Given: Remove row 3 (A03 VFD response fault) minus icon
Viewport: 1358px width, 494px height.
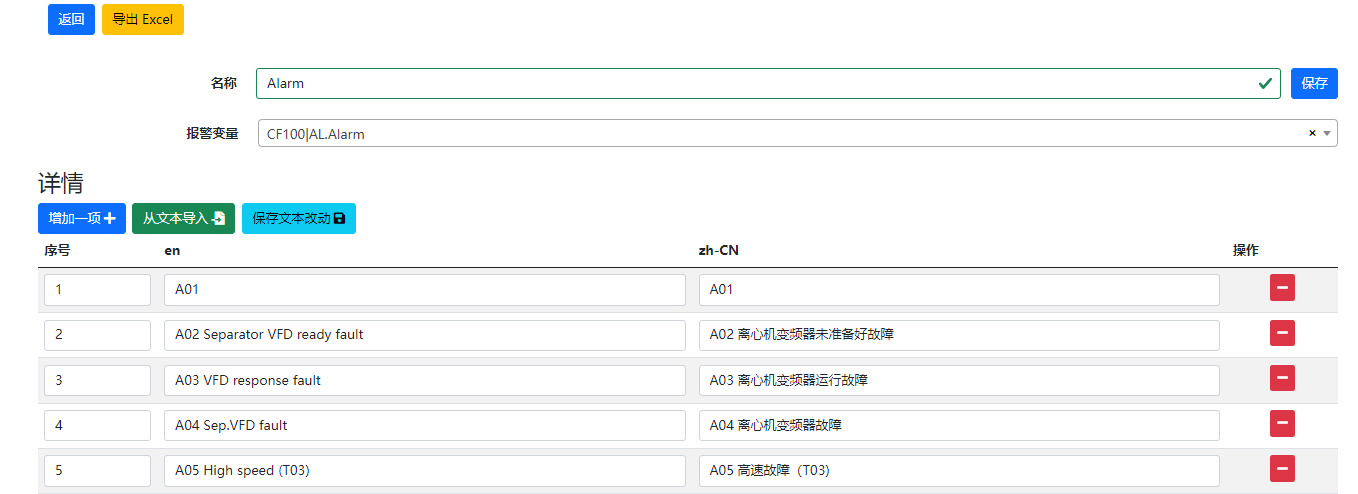Looking at the screenshot, I should point(1282,378).
